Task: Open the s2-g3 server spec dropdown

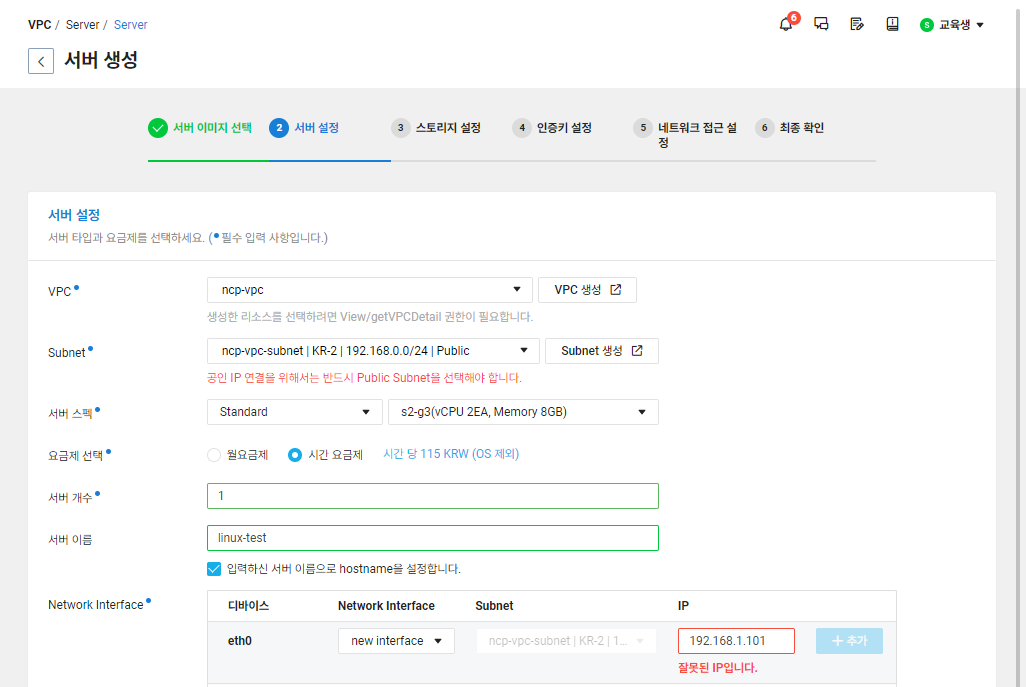Action: click(x=523, y=412)
